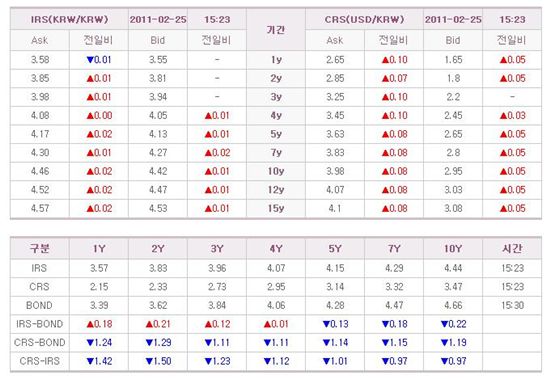Click the CRS-IRS down arrow 1.50 for 2Y
The height and width of the screenshot is (379, 550).
click(x=158, y=361)
